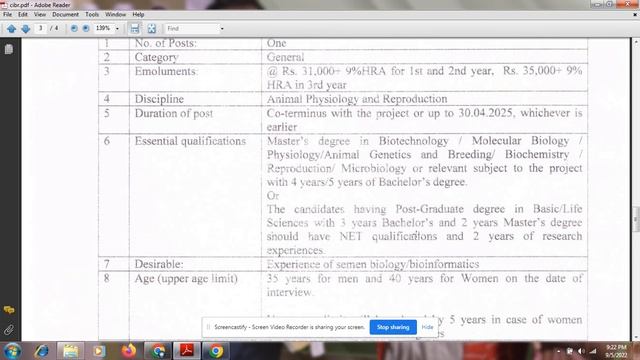
Task: Switch to Adobe Reader taskbar icon
Action: coord(187,351)
